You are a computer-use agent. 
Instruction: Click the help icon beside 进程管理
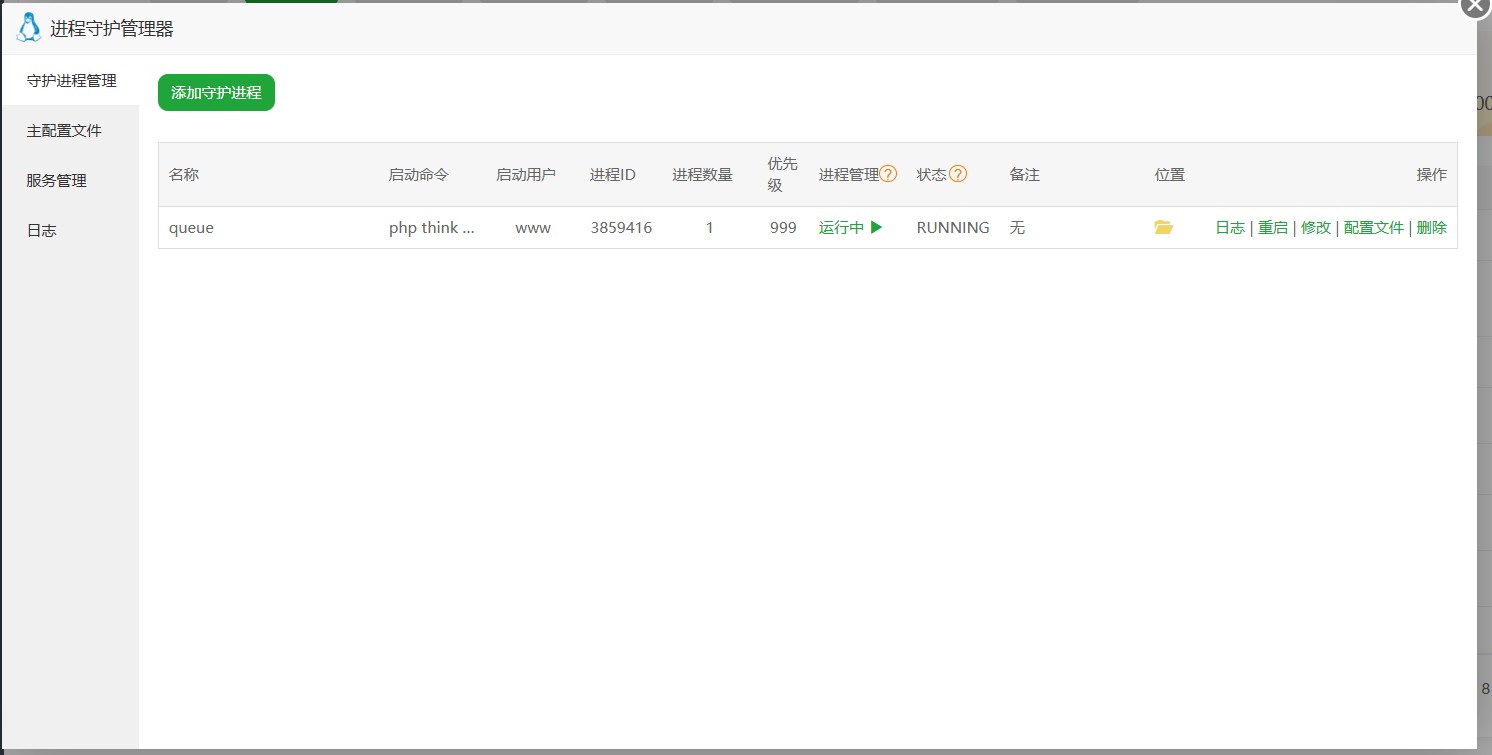coord(888,174)
